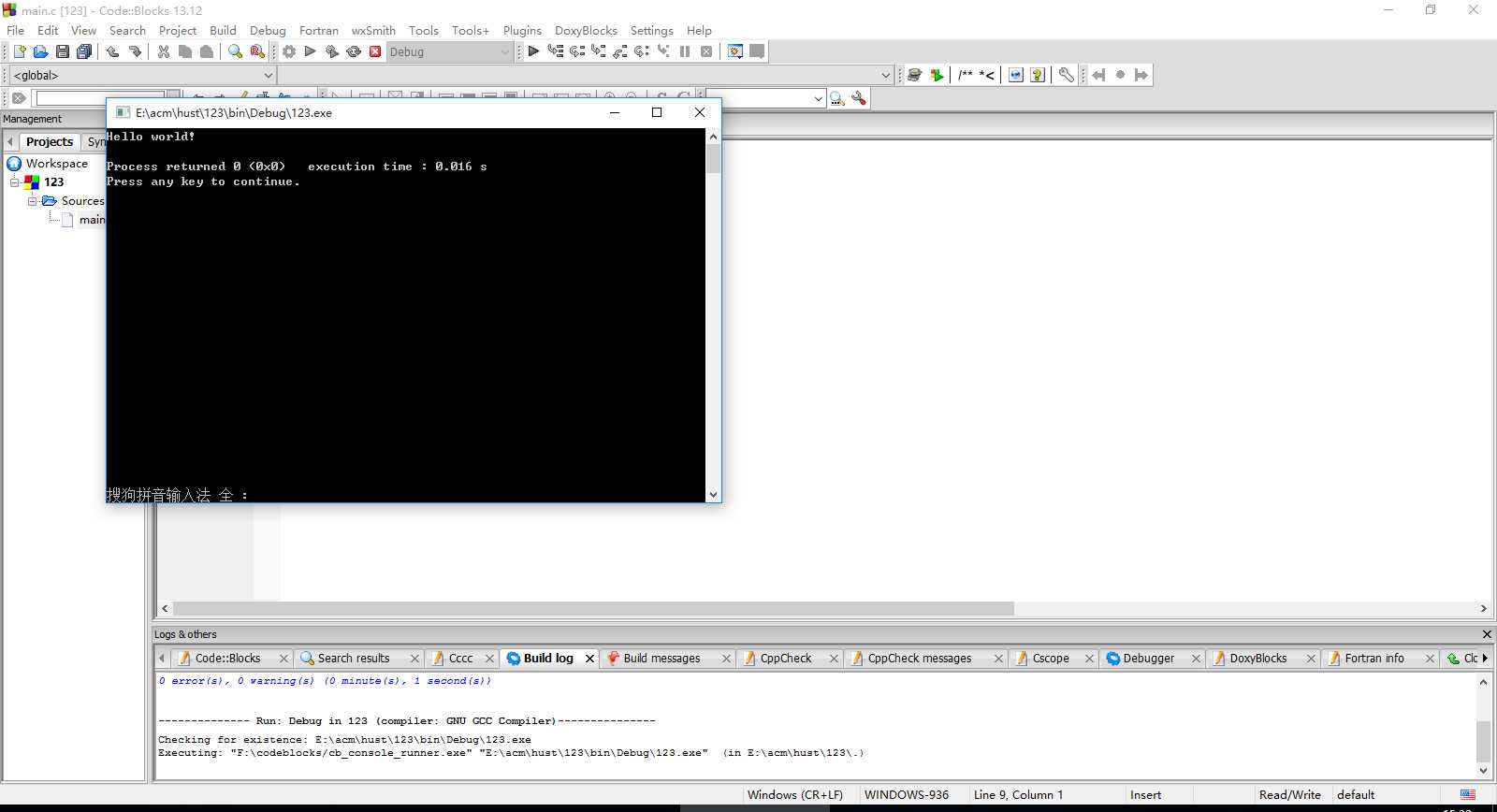Click WINDOWS-936 encoding in status bar
This screenshot has height=812, width=1497.
point(906,795)
